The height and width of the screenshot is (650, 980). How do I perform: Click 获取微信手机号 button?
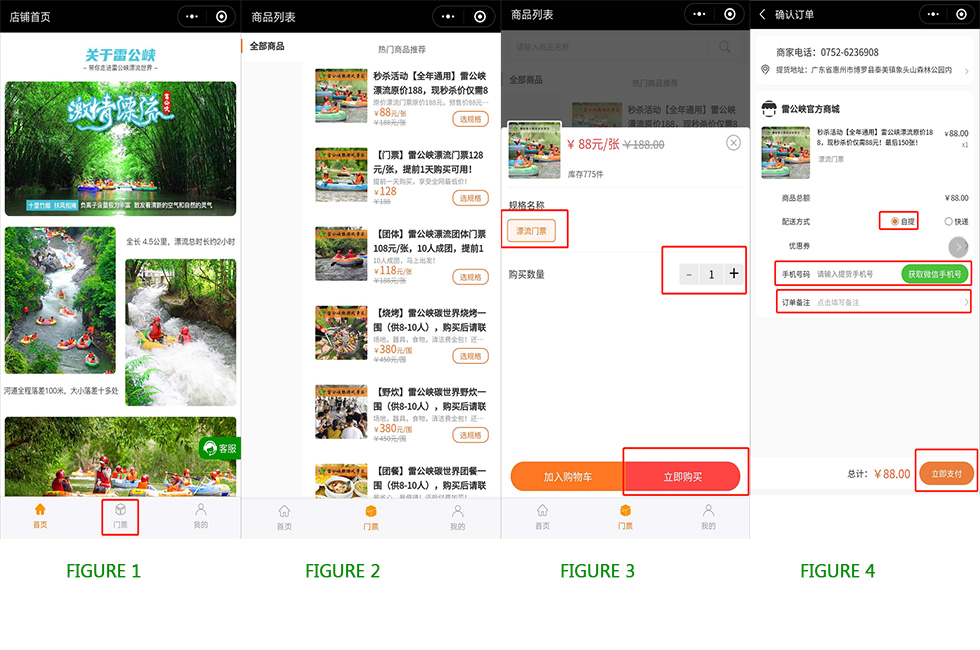(x=935, y=274)
